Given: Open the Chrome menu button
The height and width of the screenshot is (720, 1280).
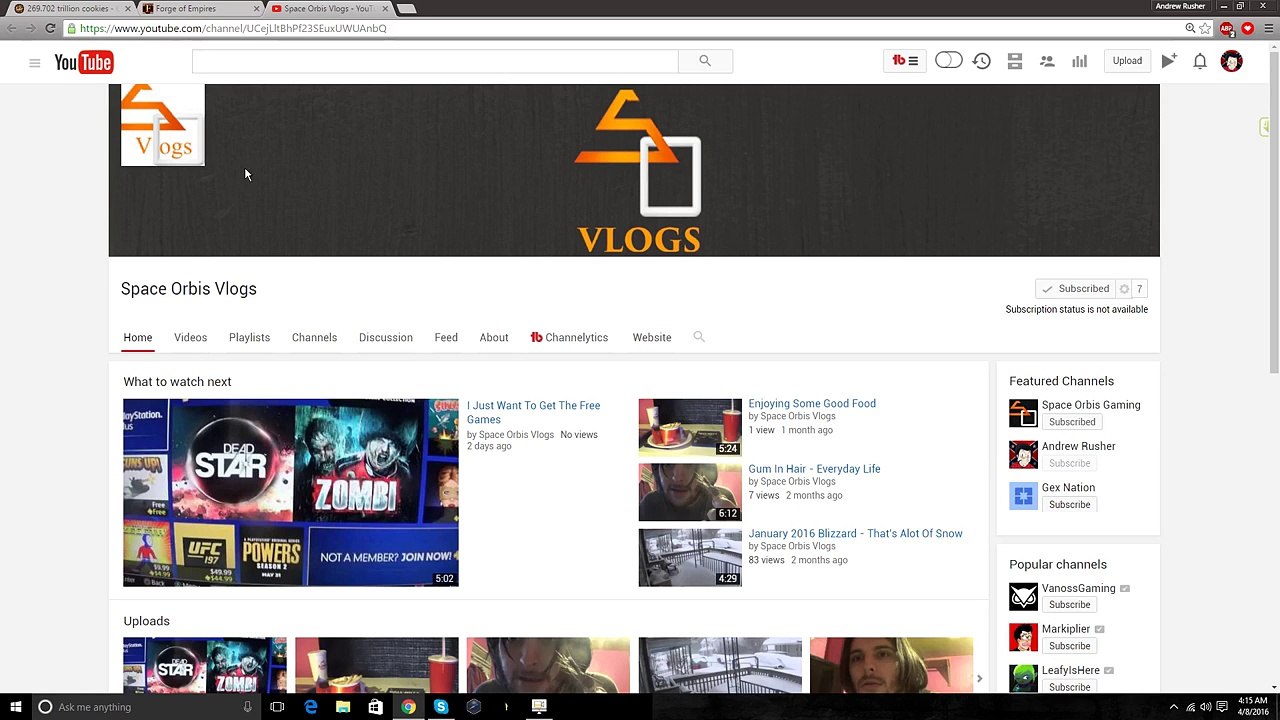Looking at the screenshot, I should click(1268, 28).
